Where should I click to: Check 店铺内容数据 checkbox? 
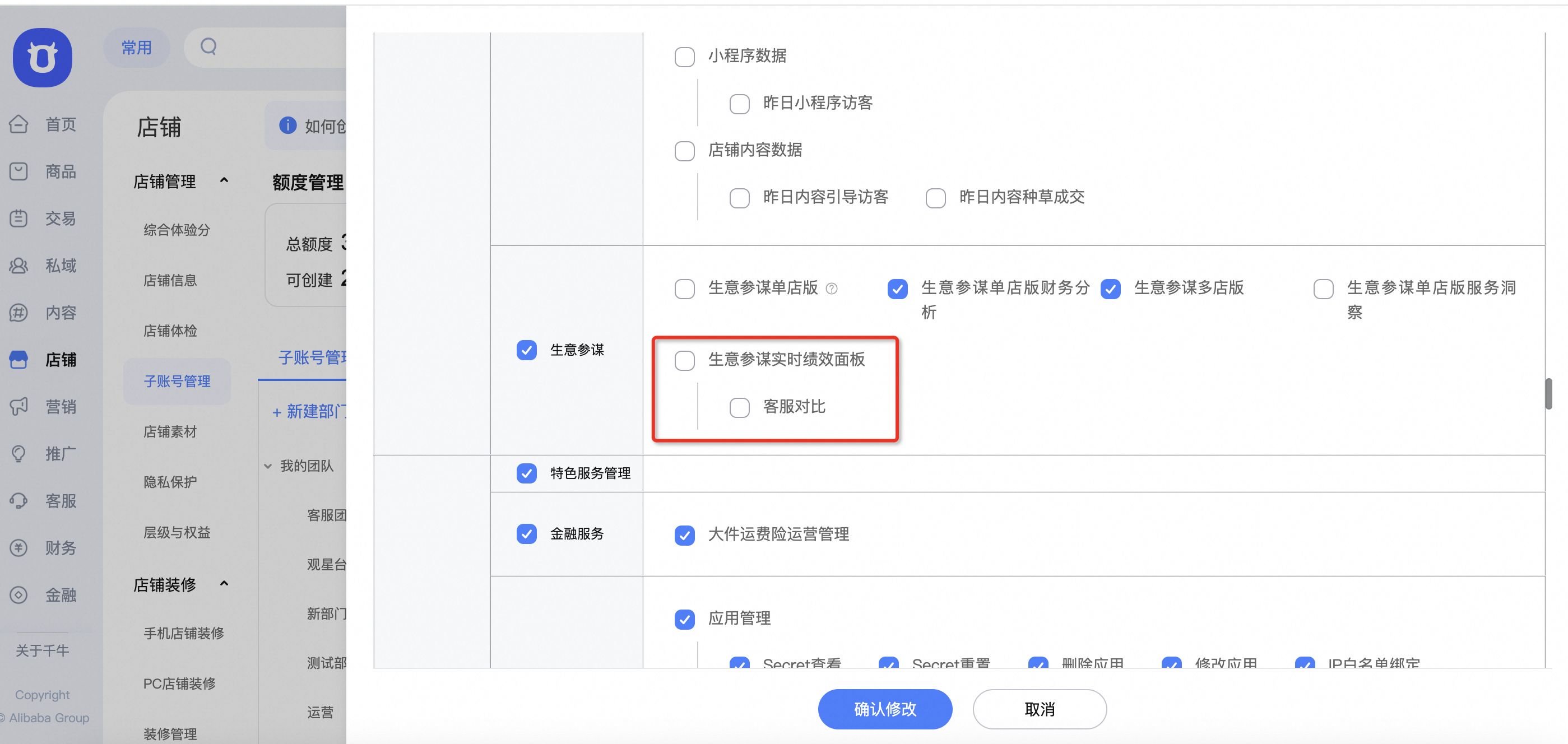click(x=684, y=150)
